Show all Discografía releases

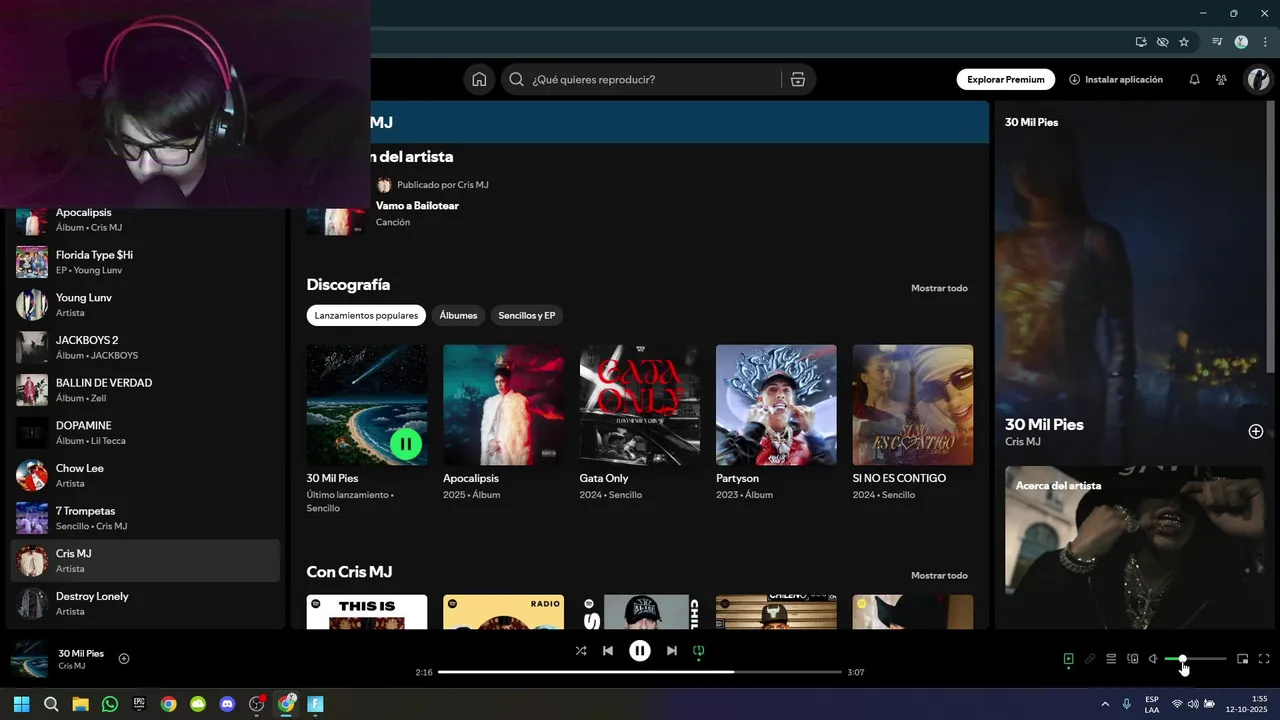[x=939, y=288]
